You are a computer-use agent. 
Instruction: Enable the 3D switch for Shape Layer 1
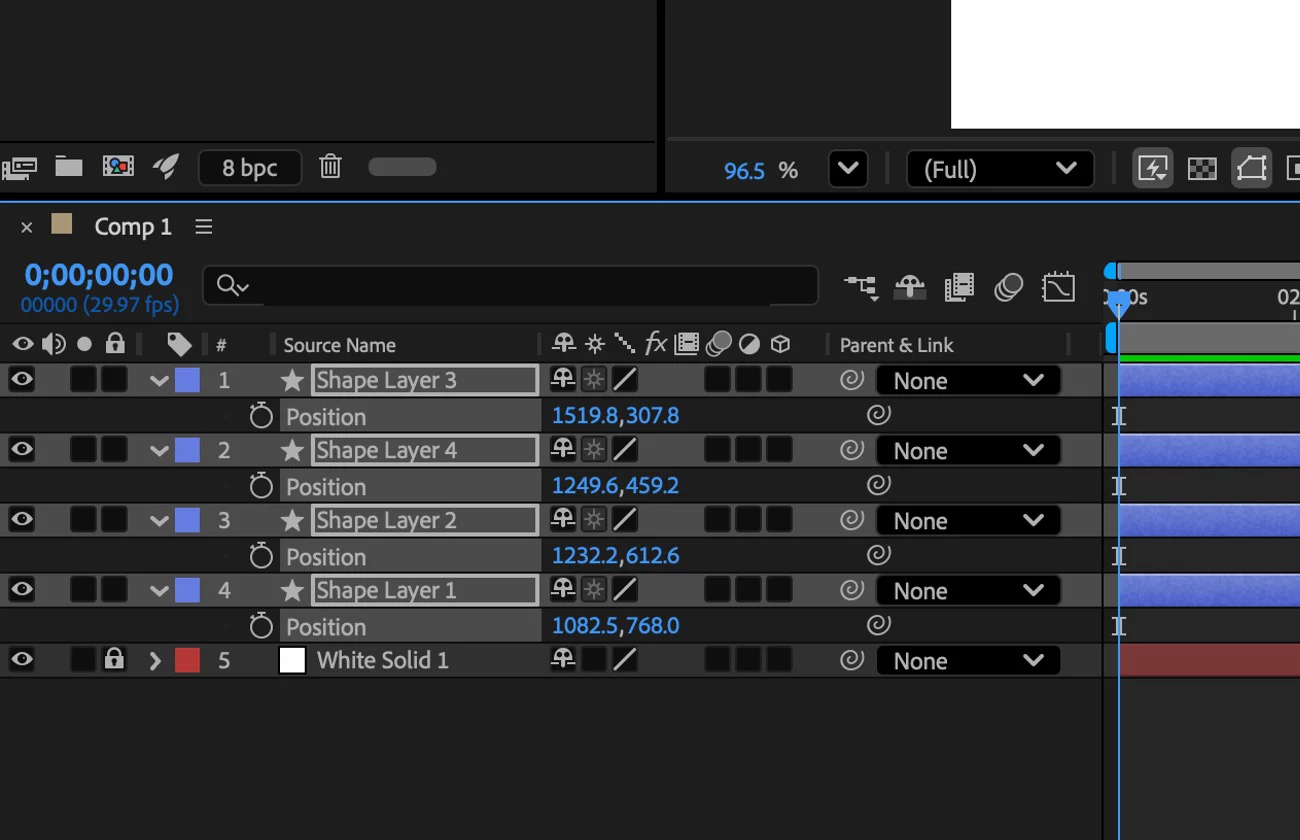(x=780, y=590)
